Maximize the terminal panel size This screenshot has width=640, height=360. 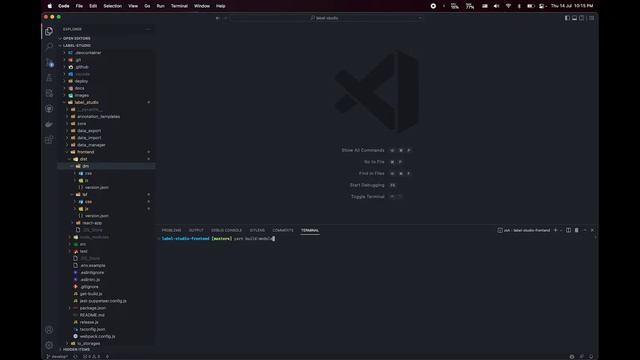[x=585, y=230]
